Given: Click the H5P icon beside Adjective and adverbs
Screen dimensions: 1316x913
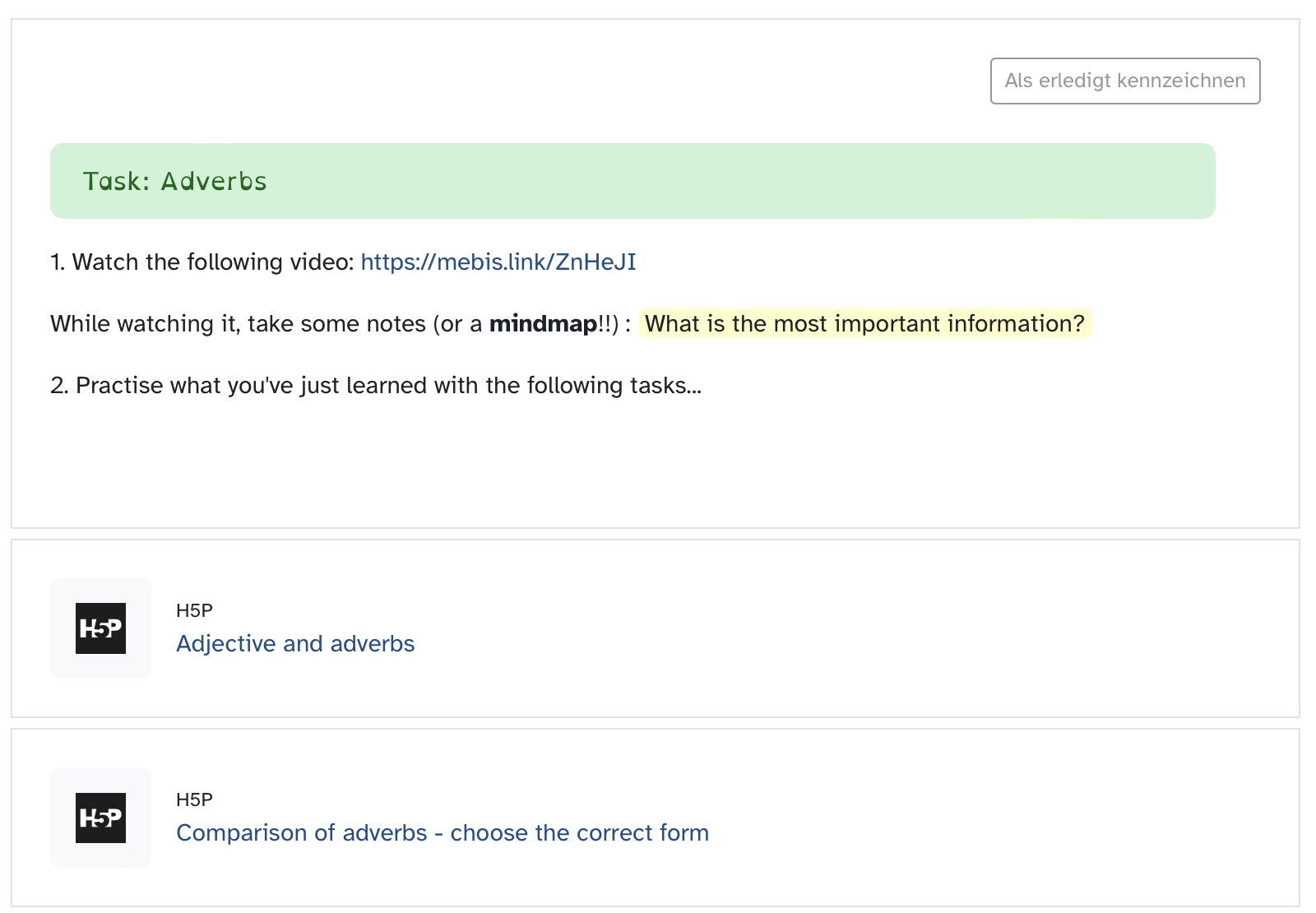Looking at the screenshot, I should [x=100, y=628].
